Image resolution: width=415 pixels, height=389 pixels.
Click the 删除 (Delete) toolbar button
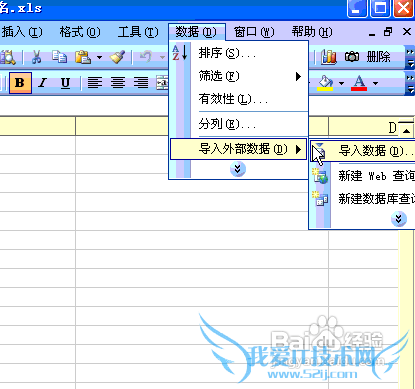coord(378,57)
